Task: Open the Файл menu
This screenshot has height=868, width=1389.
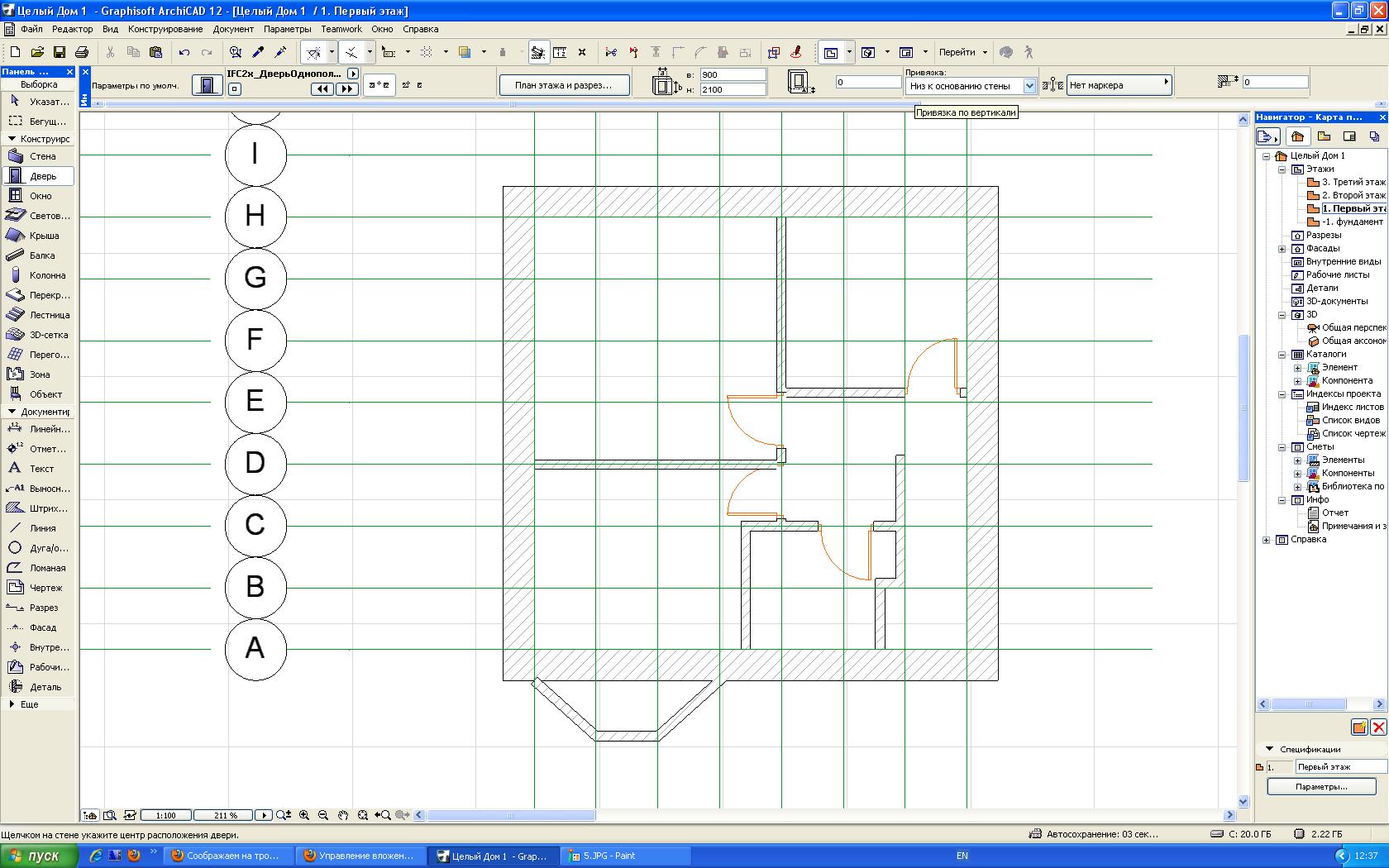Action: click(31, 29)
